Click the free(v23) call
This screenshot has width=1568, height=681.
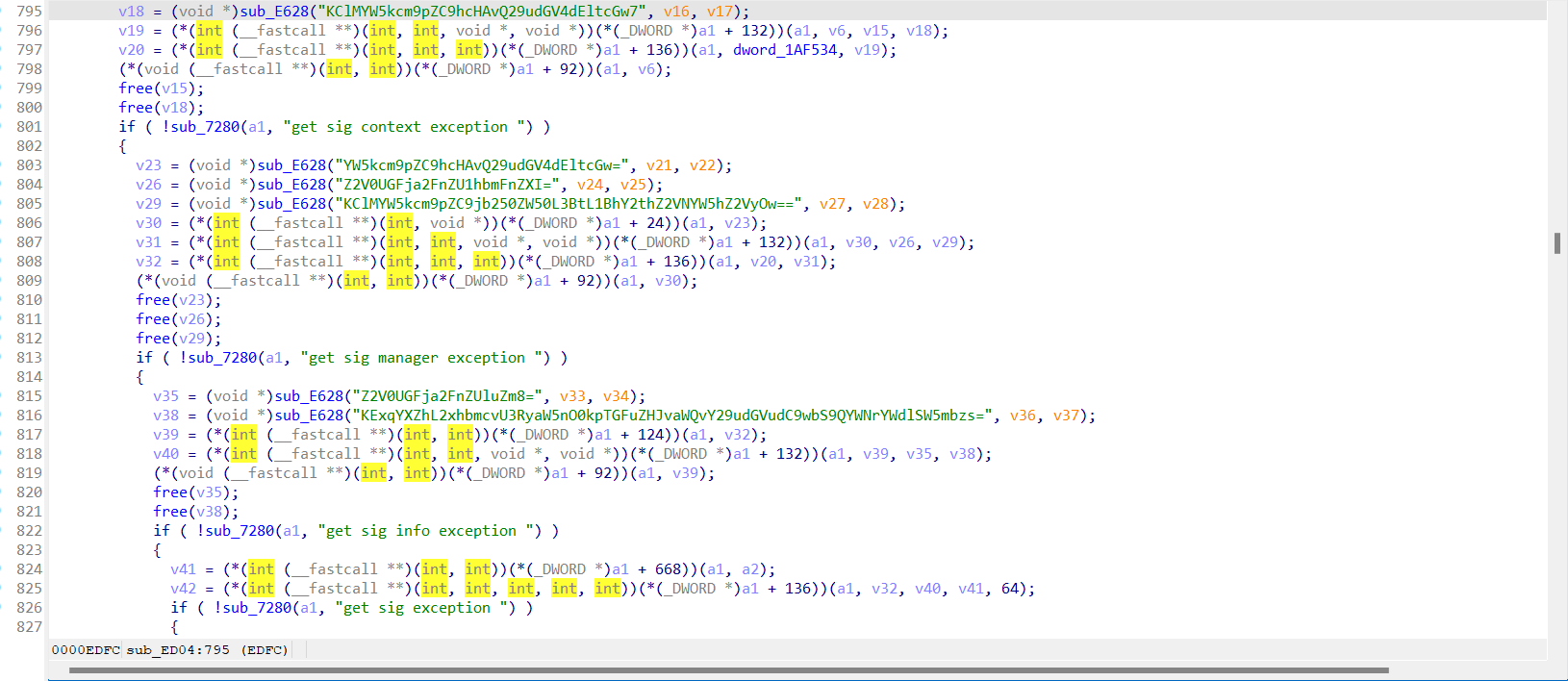(x=178, y=300)
